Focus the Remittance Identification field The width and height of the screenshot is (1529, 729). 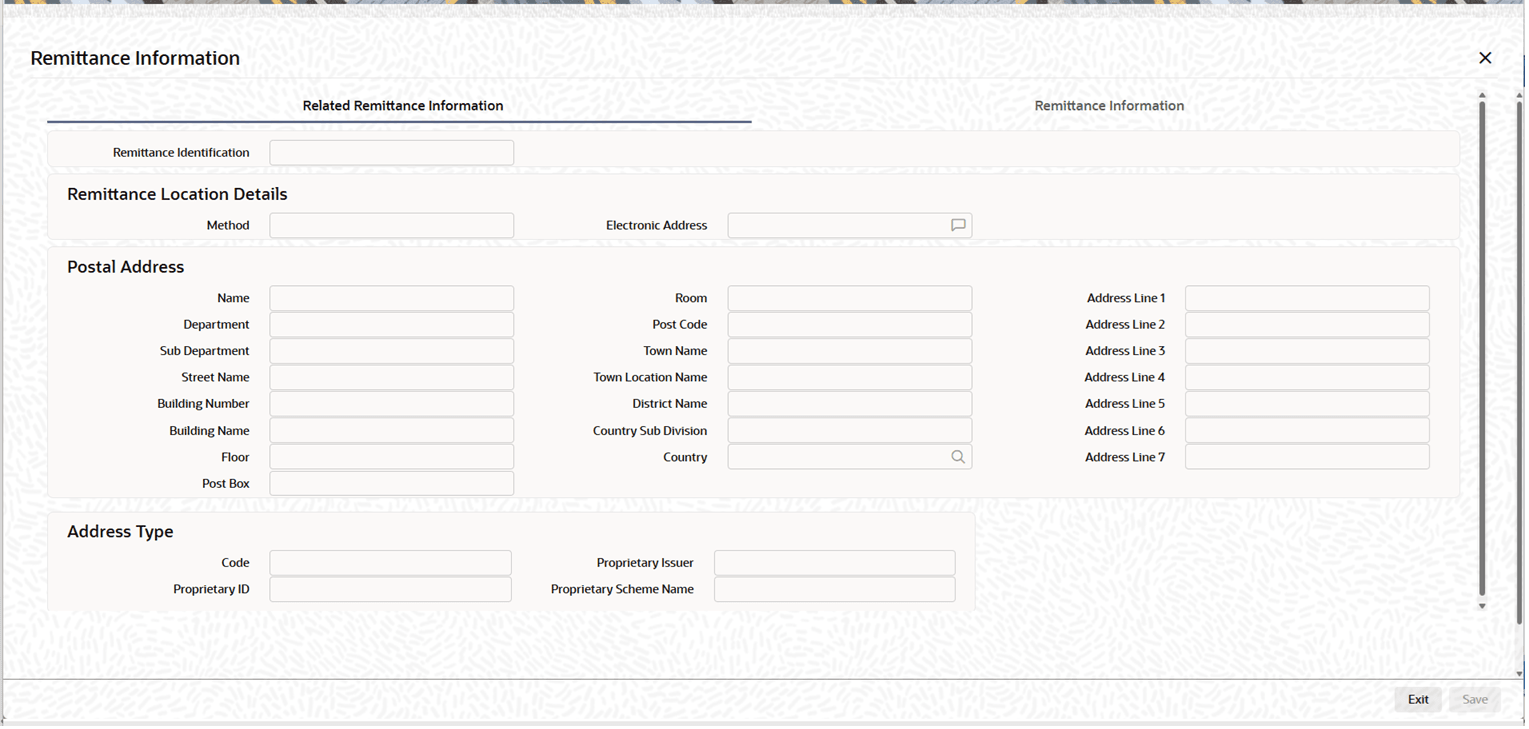392,152
